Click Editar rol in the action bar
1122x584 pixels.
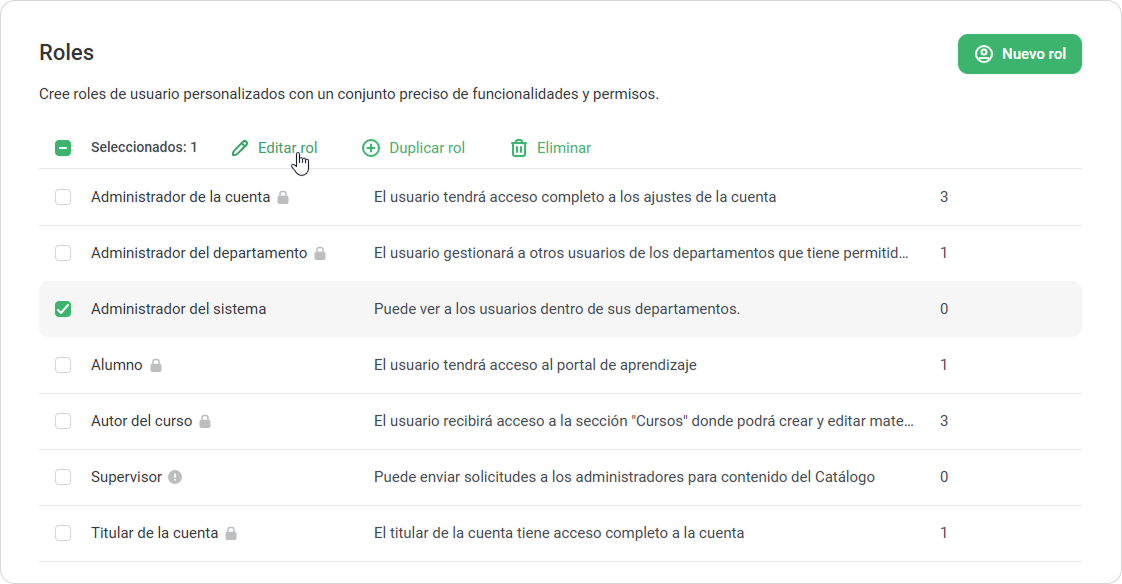(x=287, y=148)
